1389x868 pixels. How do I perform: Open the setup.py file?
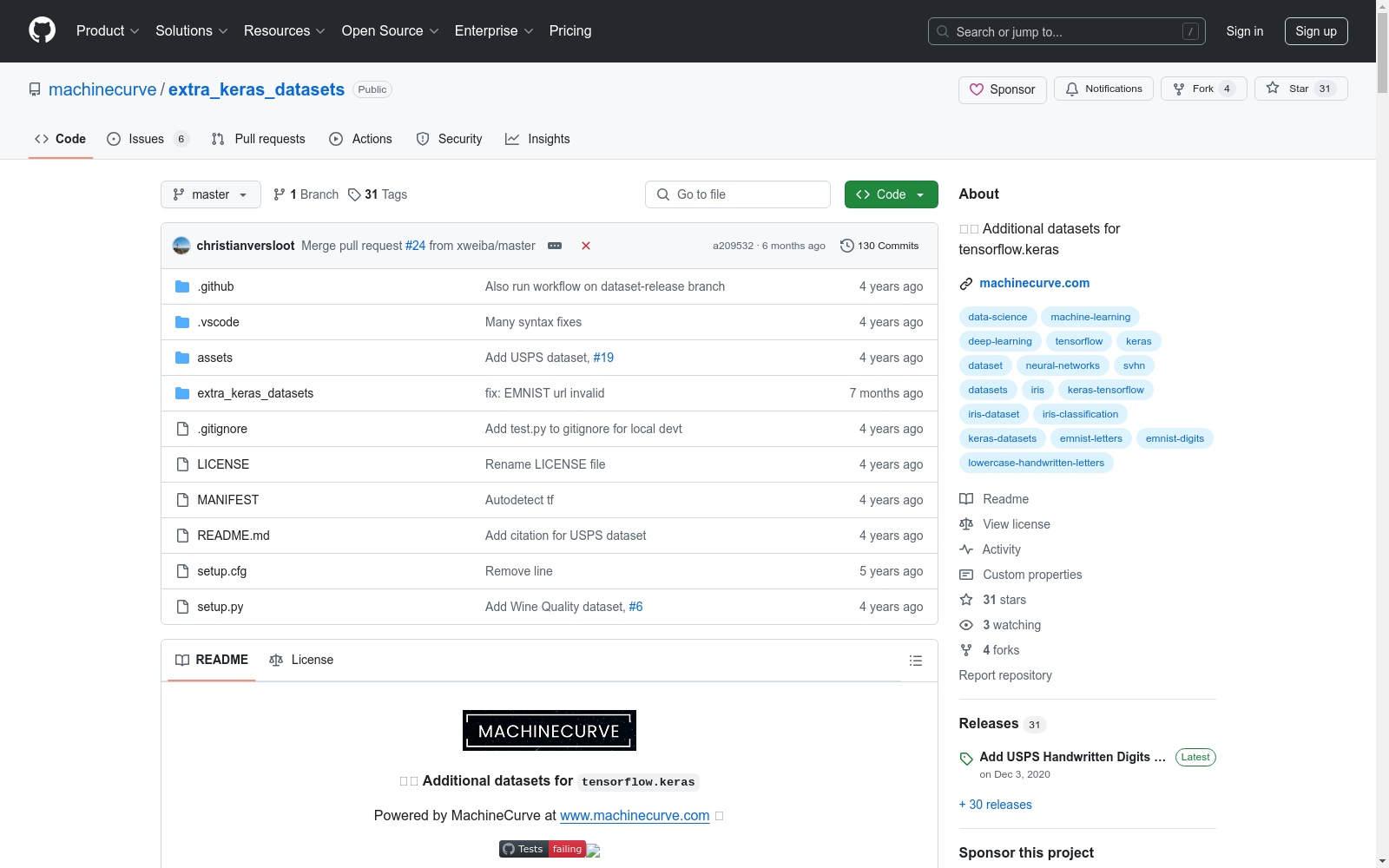click(221, 607)
